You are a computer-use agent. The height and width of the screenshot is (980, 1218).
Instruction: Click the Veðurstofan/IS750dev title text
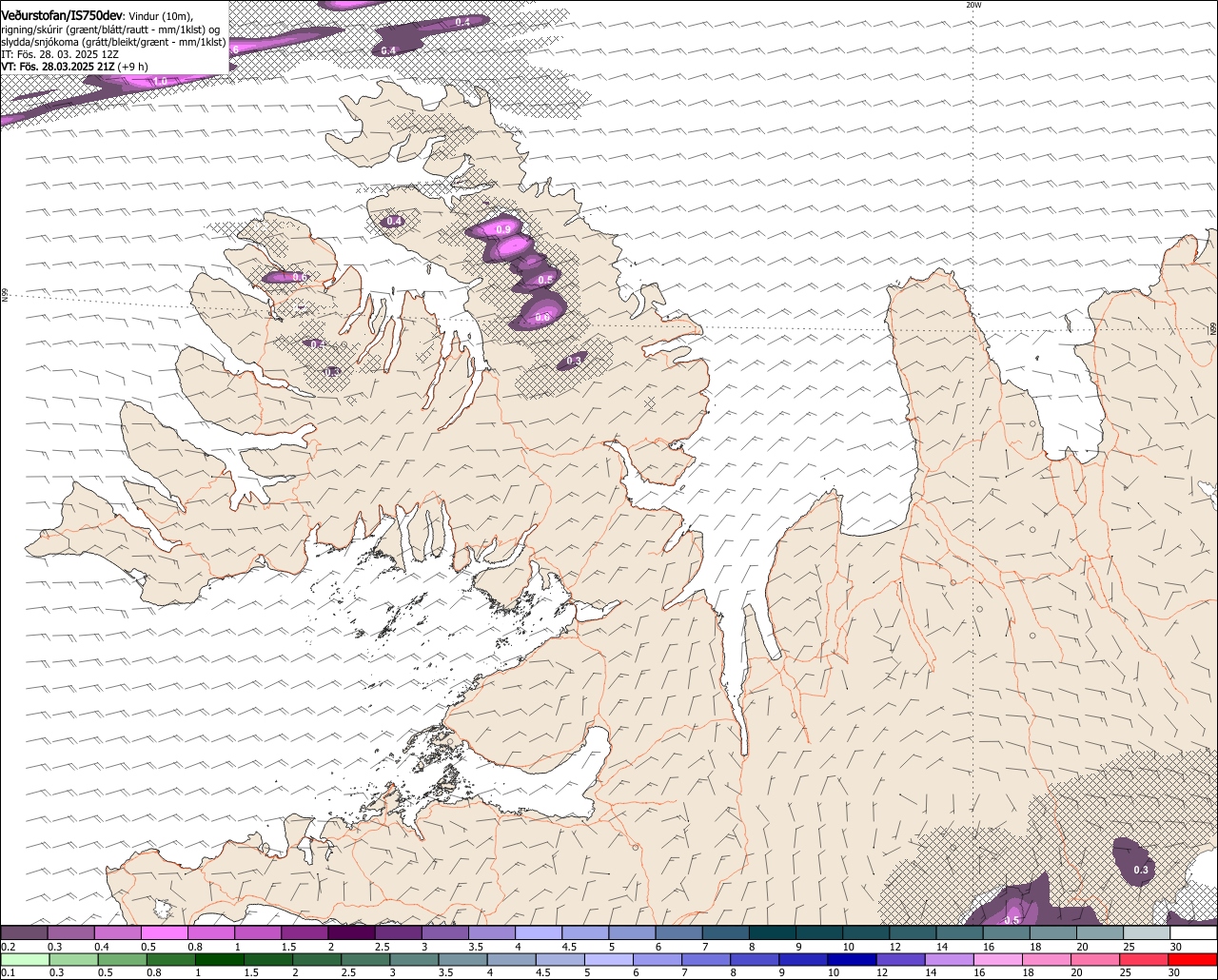(x=62, y=16)
